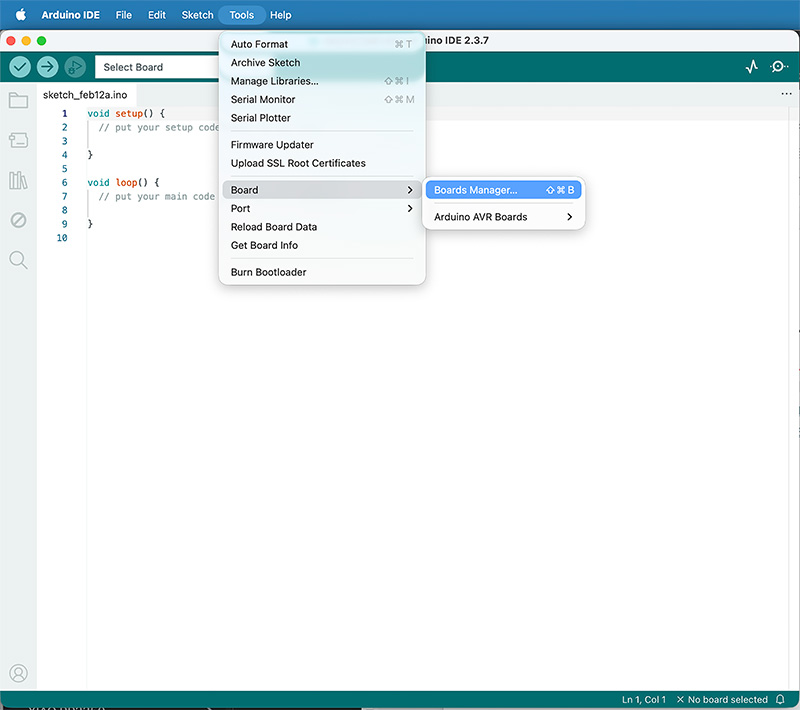Open the editor's three-dot more menu
Image resolution: width=800 pixels, height=710 pixels.
[786, 94]
